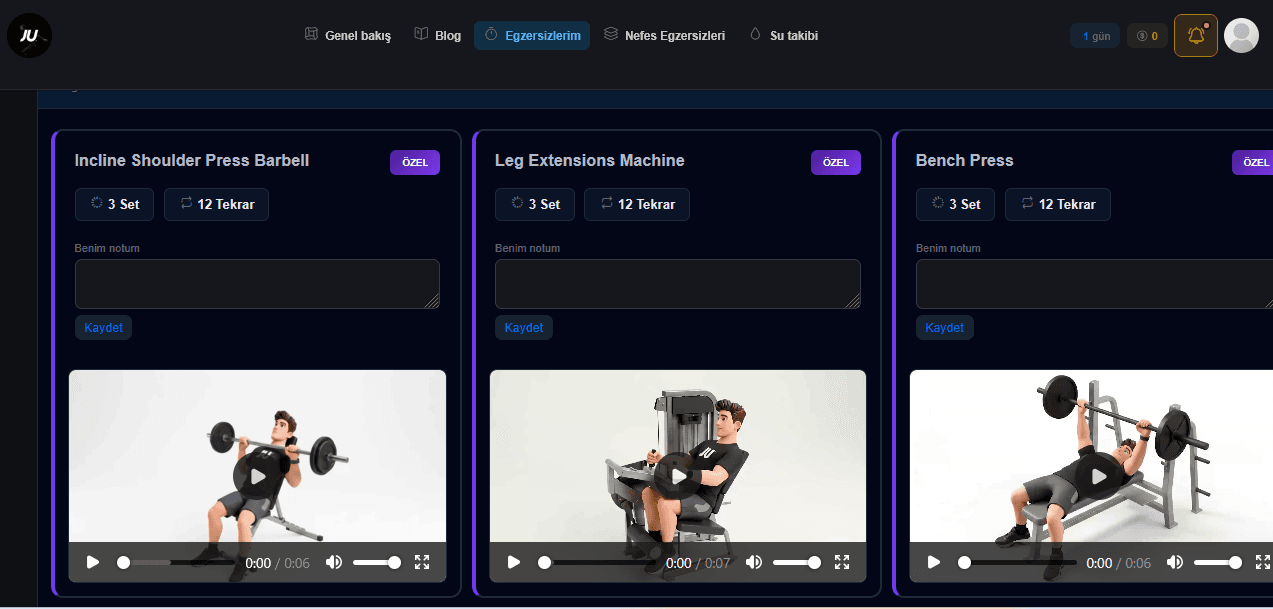Screen dimensions: 1273x609
Task: Adjust the Leg Extensions Machine volume slider
Action: click(x=797, y=563)
